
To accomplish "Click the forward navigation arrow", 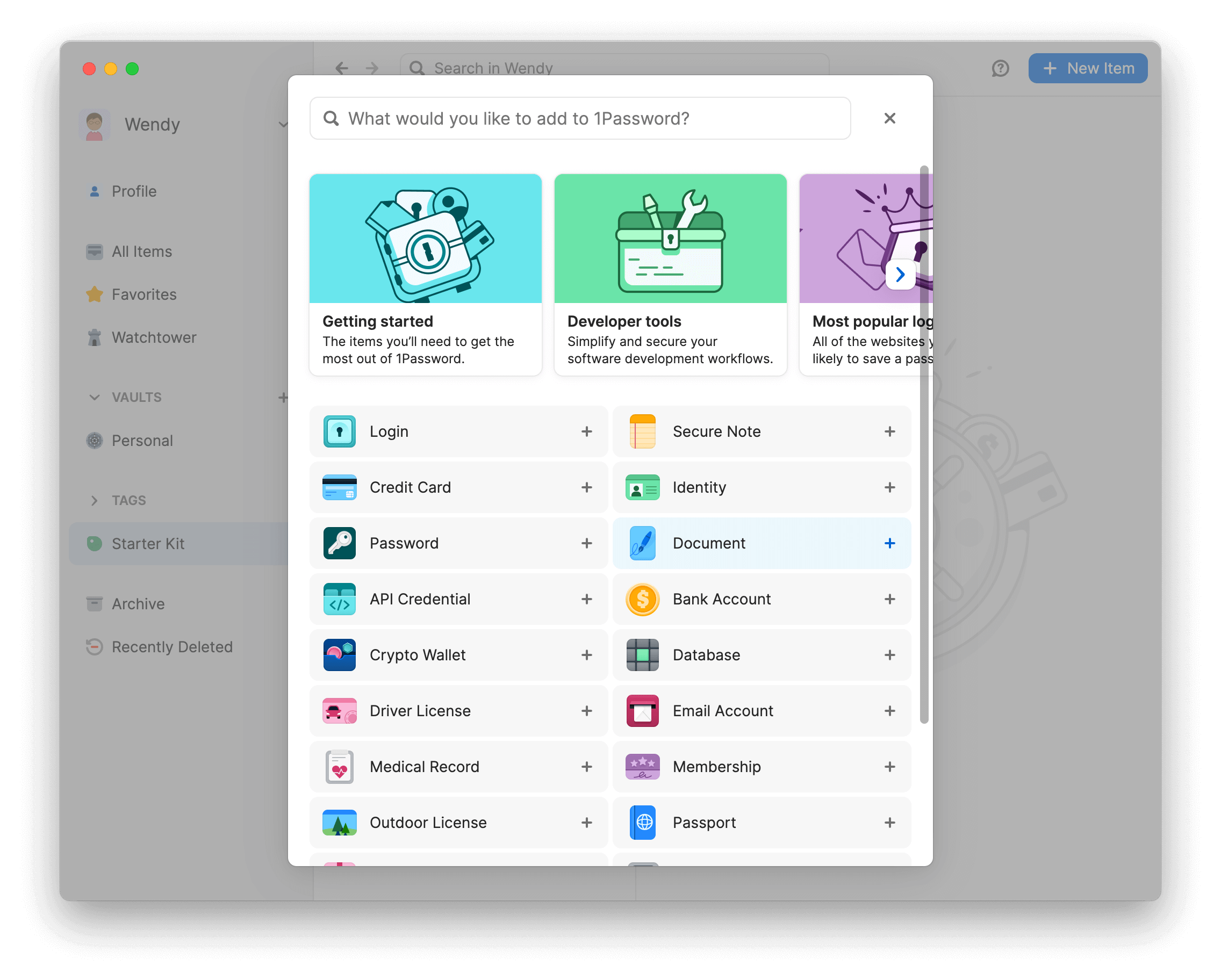I will click(x=372, y=69).
